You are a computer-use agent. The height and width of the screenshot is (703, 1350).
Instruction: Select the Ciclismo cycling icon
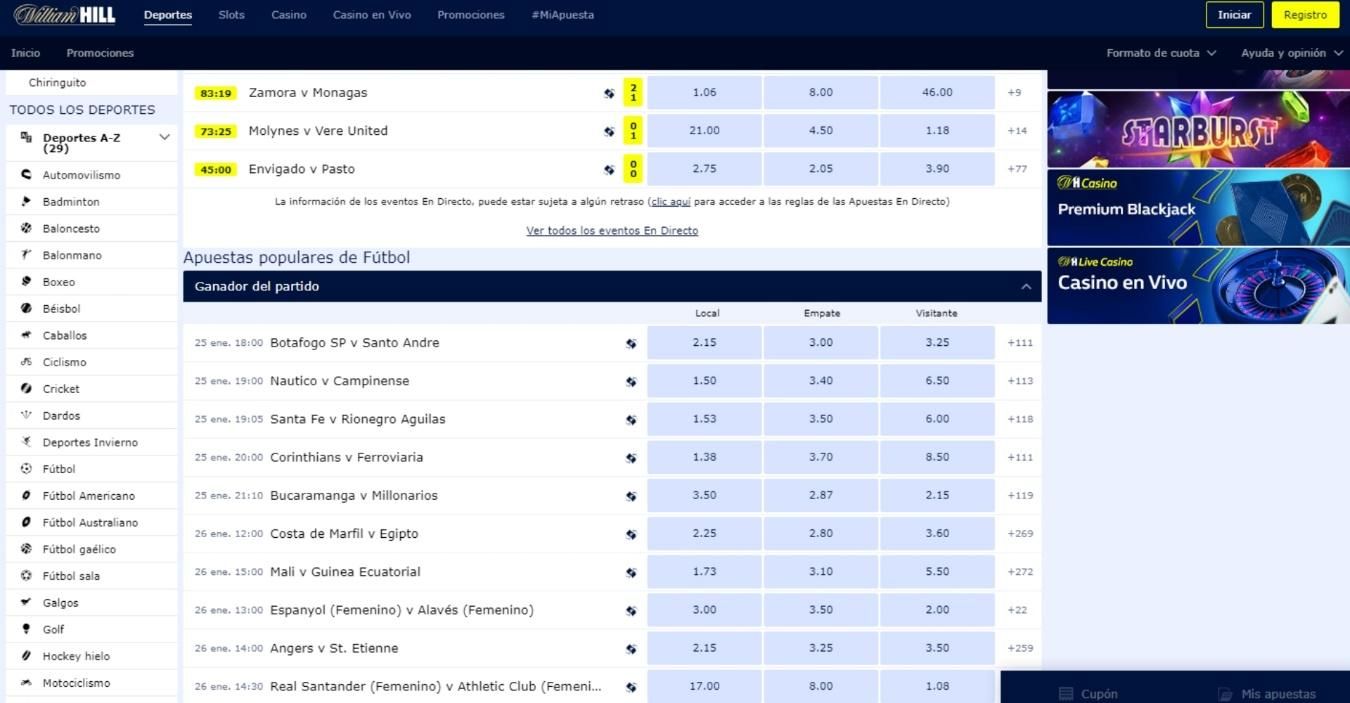coord(25,361)
